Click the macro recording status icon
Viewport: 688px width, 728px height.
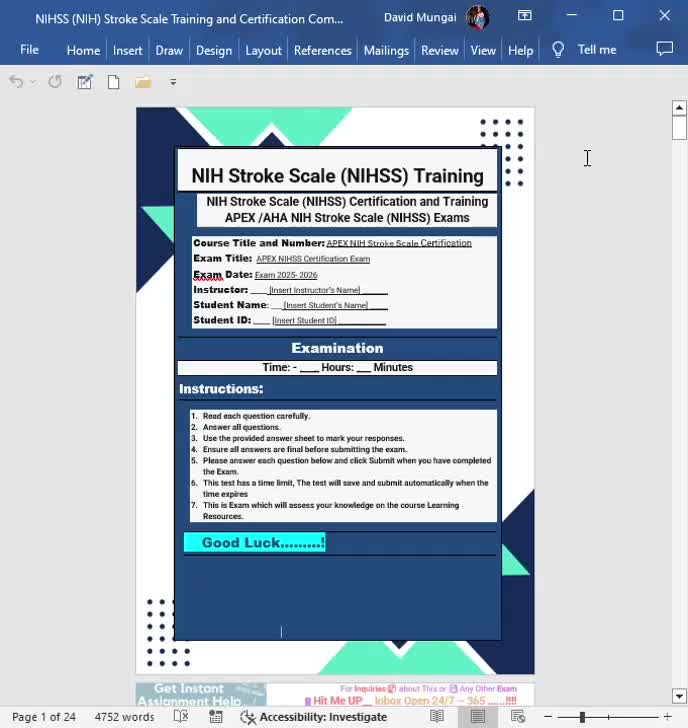click(216, 717)
